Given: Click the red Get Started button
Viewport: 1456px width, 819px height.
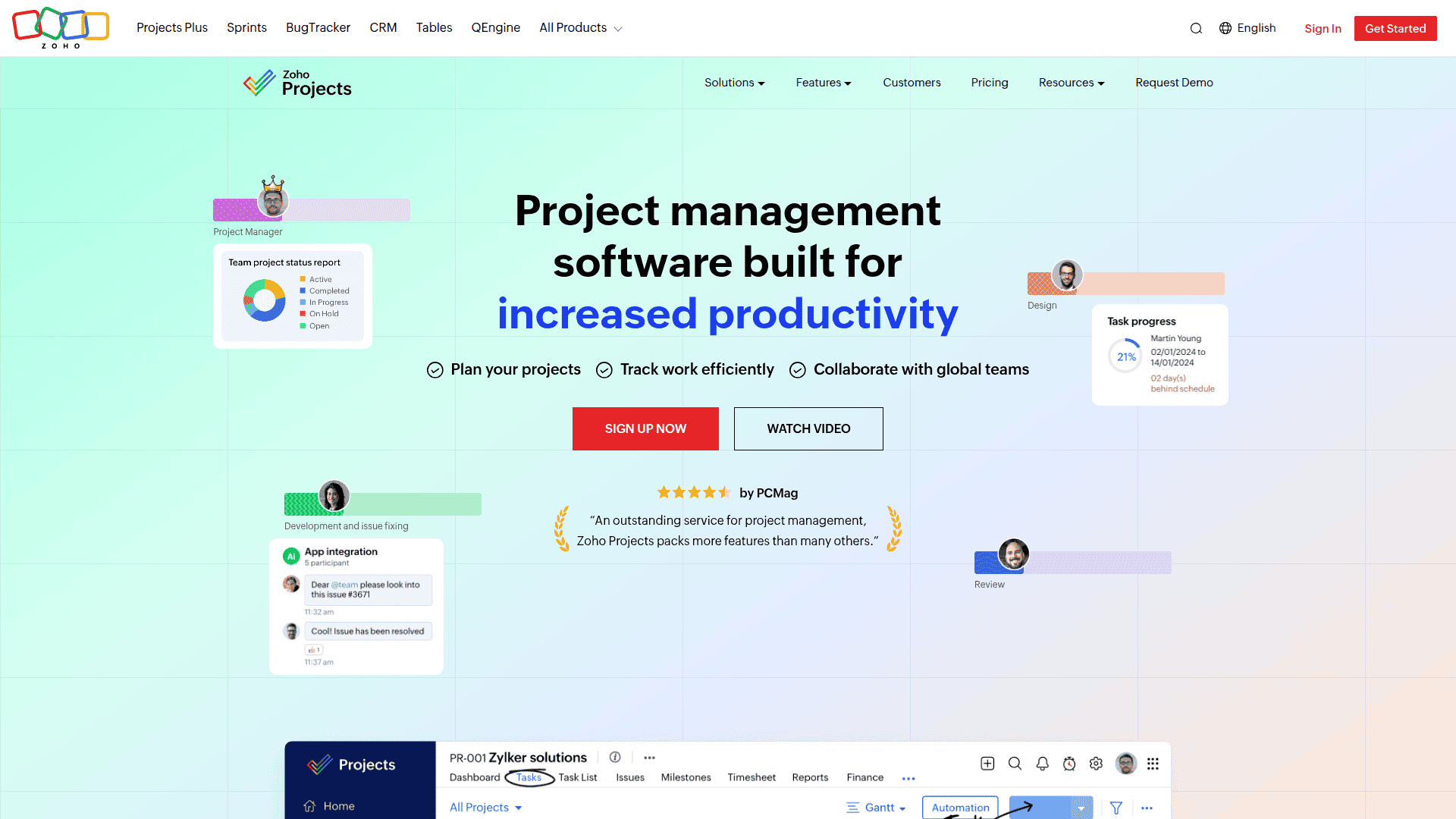Looking at the screenshot, I should [1395, 29].
